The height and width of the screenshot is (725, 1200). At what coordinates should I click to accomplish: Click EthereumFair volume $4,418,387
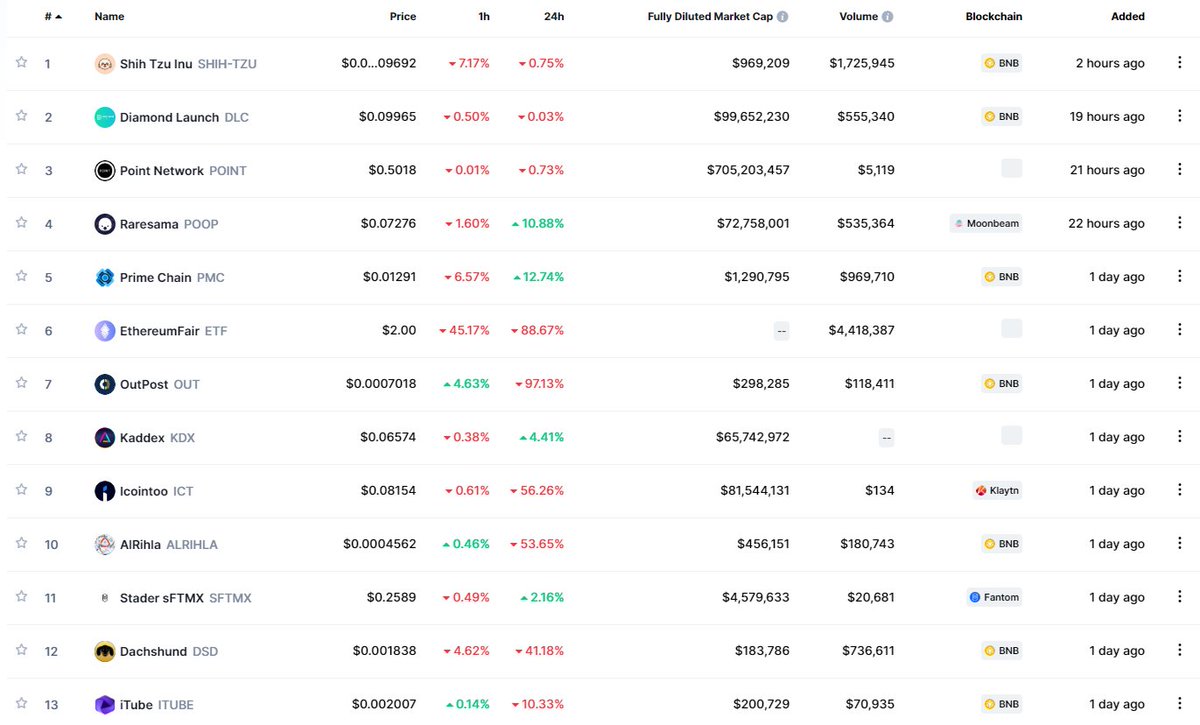(x=862, y=331)
